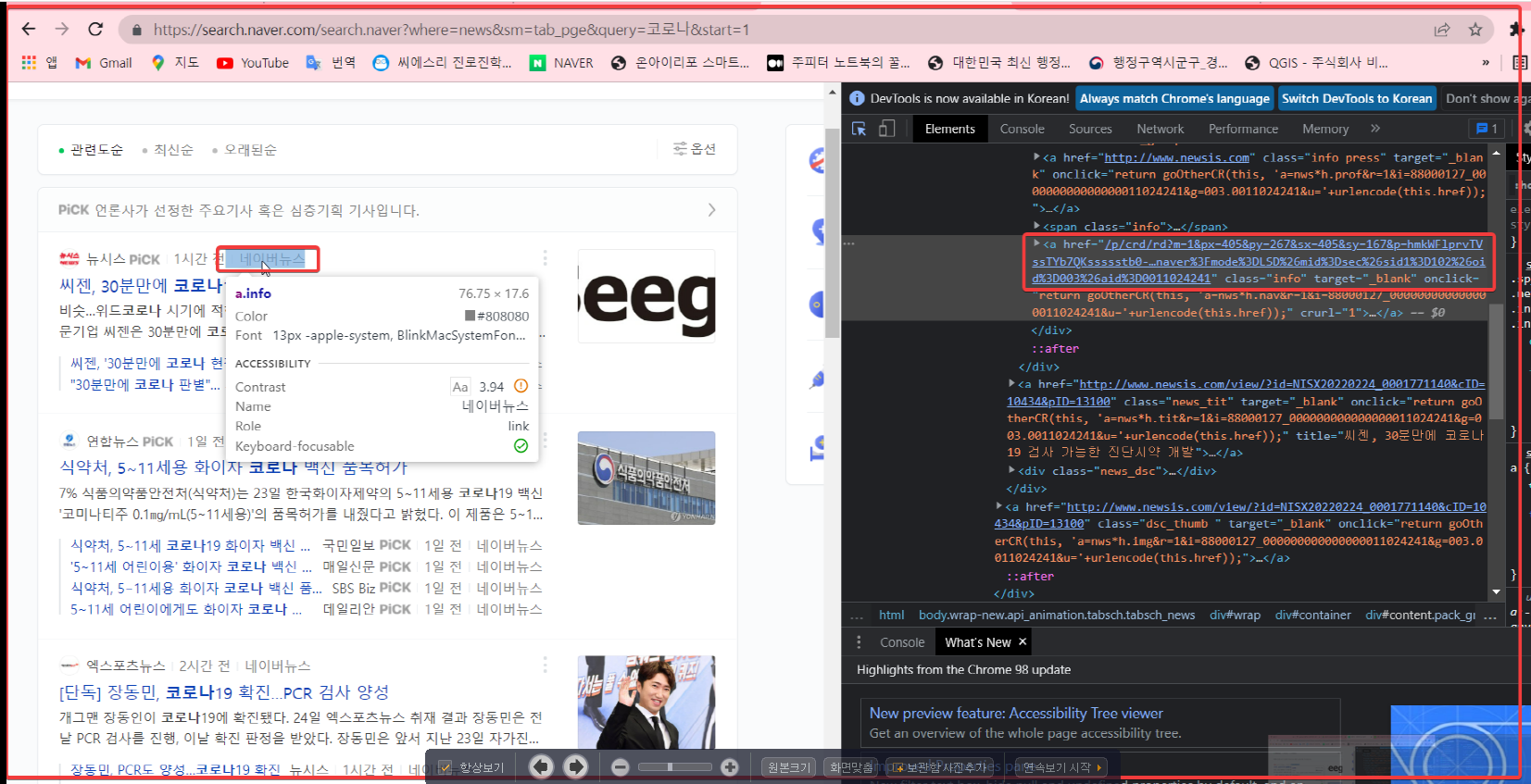Show more bookmarks with the double chevron
Image resolution: width=1531 pixels, height=784 pixels.
point(1486,63)
